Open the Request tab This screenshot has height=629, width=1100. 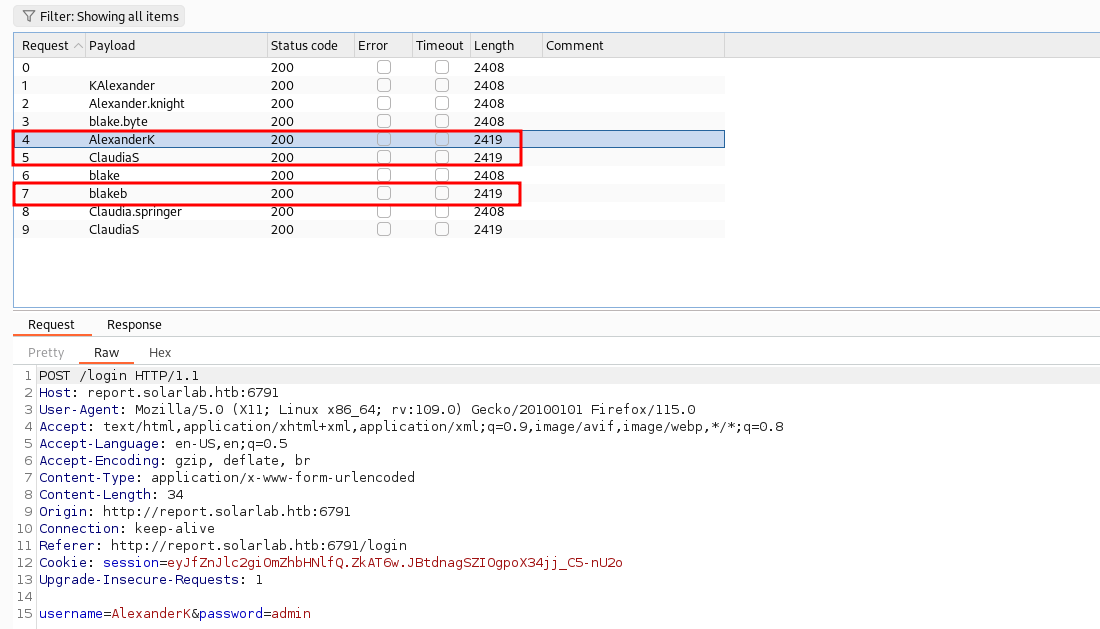51,324
